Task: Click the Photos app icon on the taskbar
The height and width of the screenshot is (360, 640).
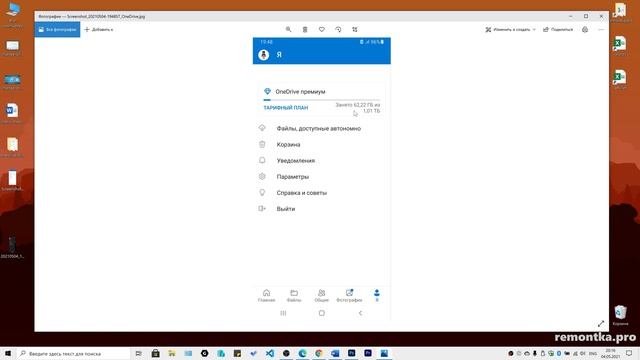Action: click(384, 353)
